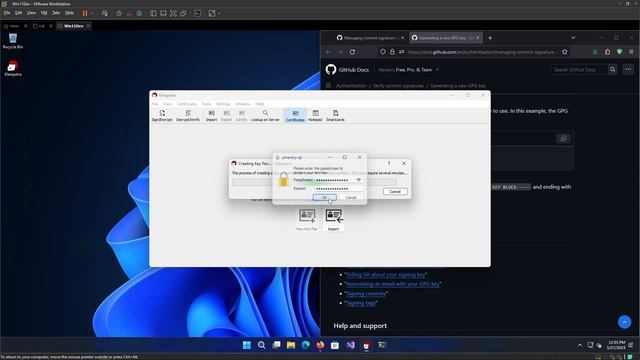Open the Firefox downloads icon

pos(595,52)
